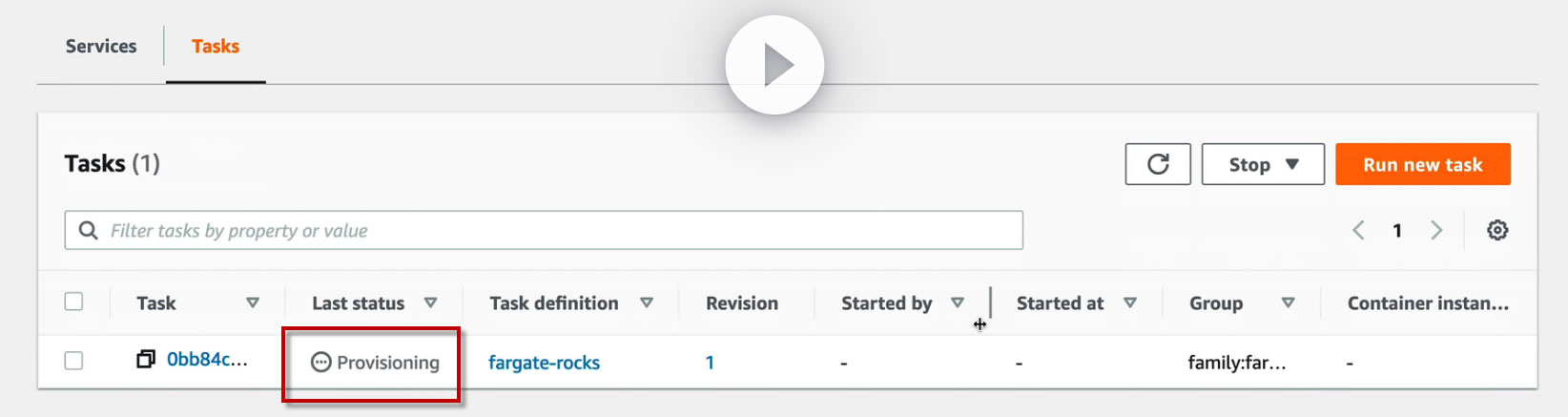
Task: Click the search magnifier icon
Action: pyautogui.click(x=89, y=231)
